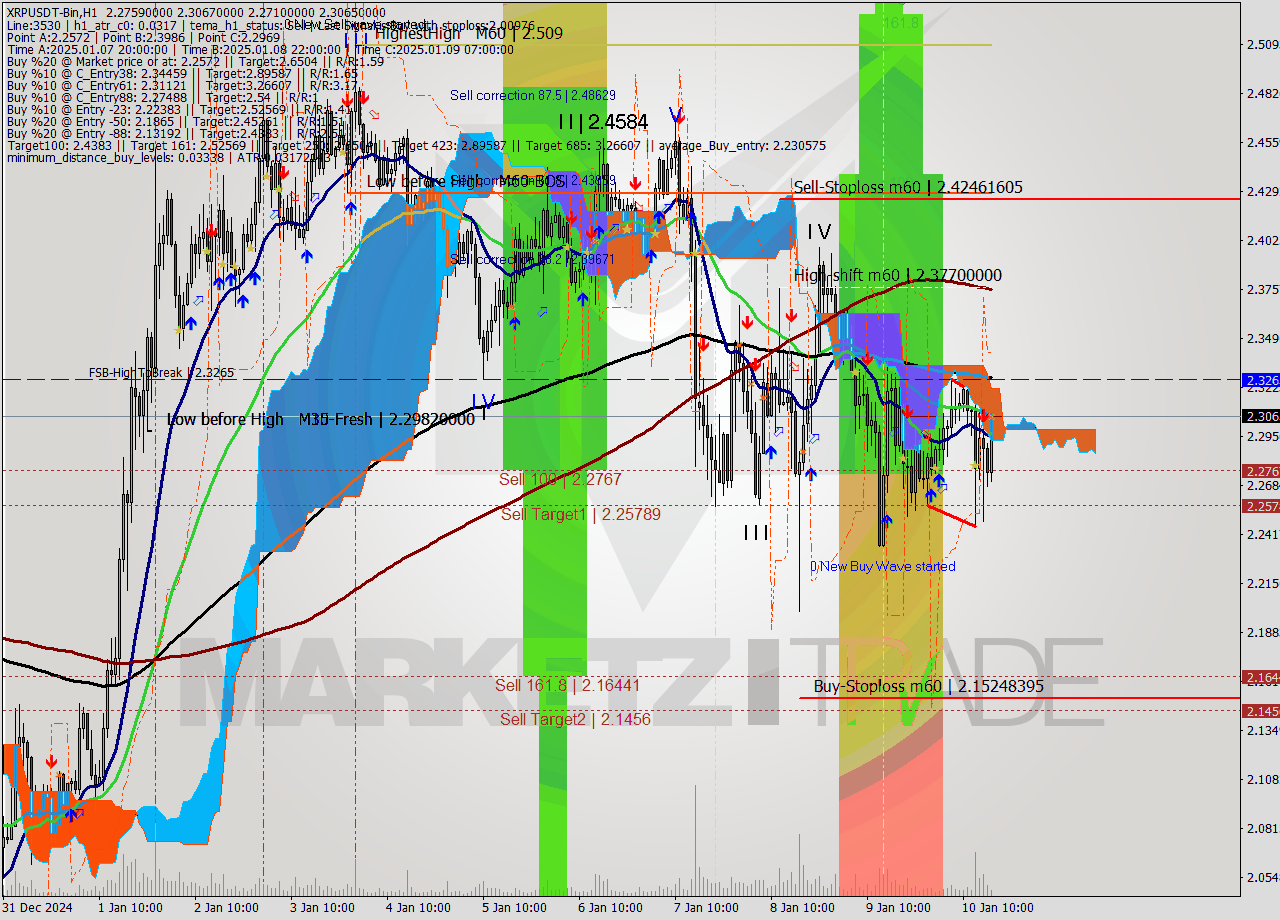Select the Sell 161.8 | 2.16441 label

coord(567,685)
